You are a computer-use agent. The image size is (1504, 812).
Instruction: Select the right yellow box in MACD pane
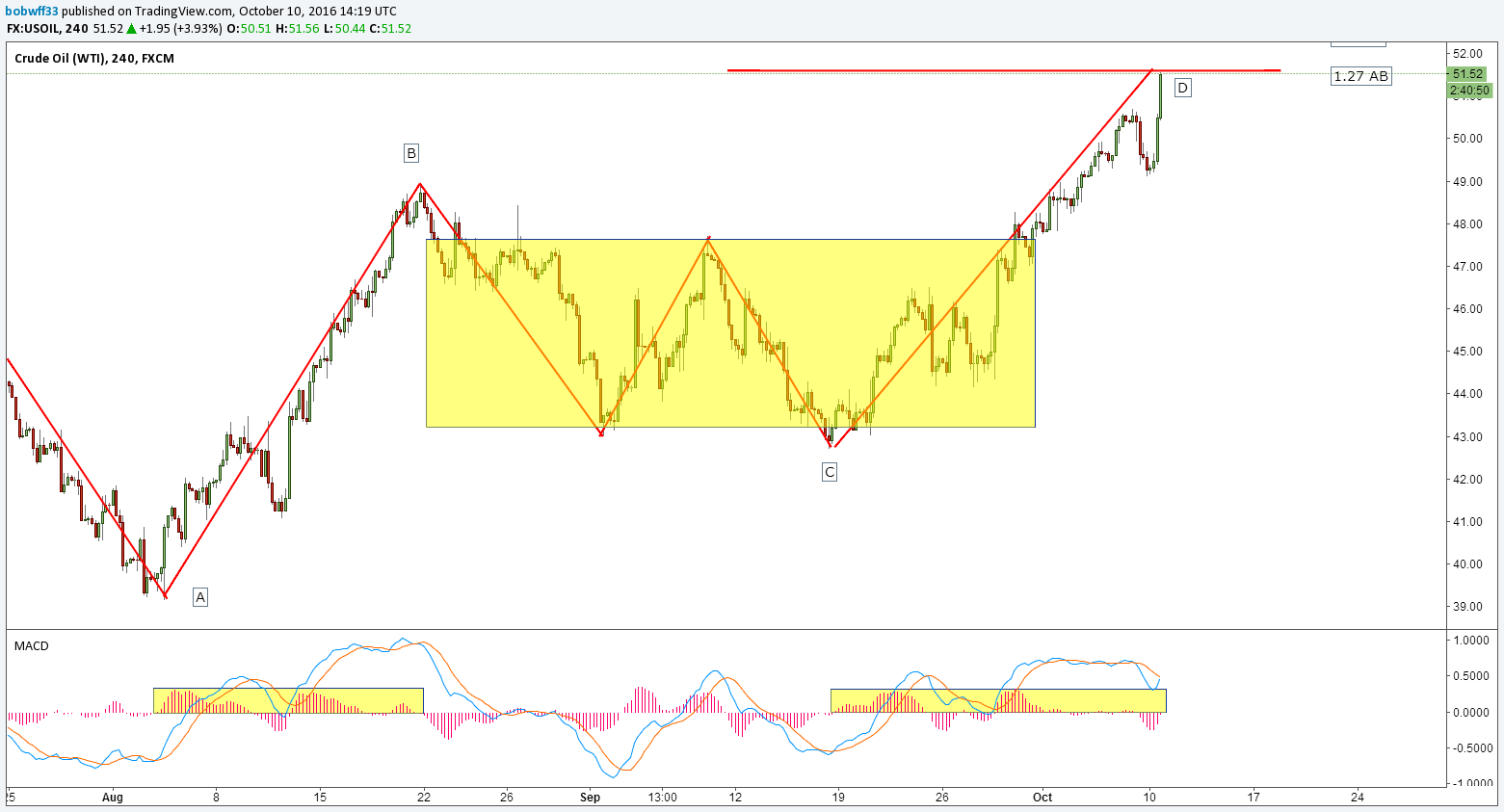(x=998, y=700)
